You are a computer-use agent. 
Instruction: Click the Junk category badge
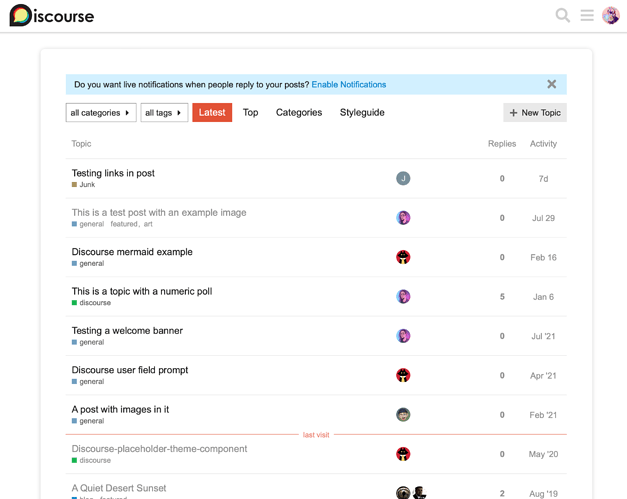coord(83,185)
